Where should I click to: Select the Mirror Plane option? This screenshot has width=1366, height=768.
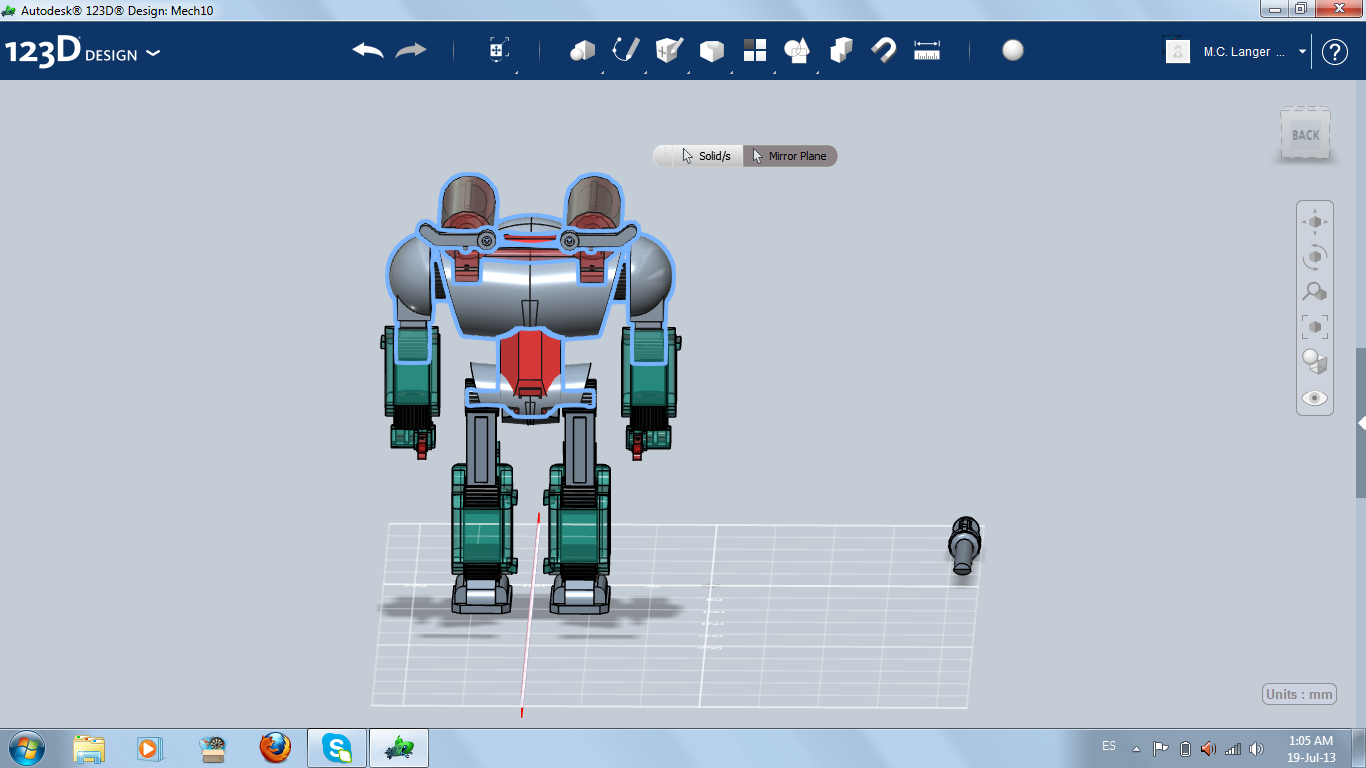pos(790,156)
